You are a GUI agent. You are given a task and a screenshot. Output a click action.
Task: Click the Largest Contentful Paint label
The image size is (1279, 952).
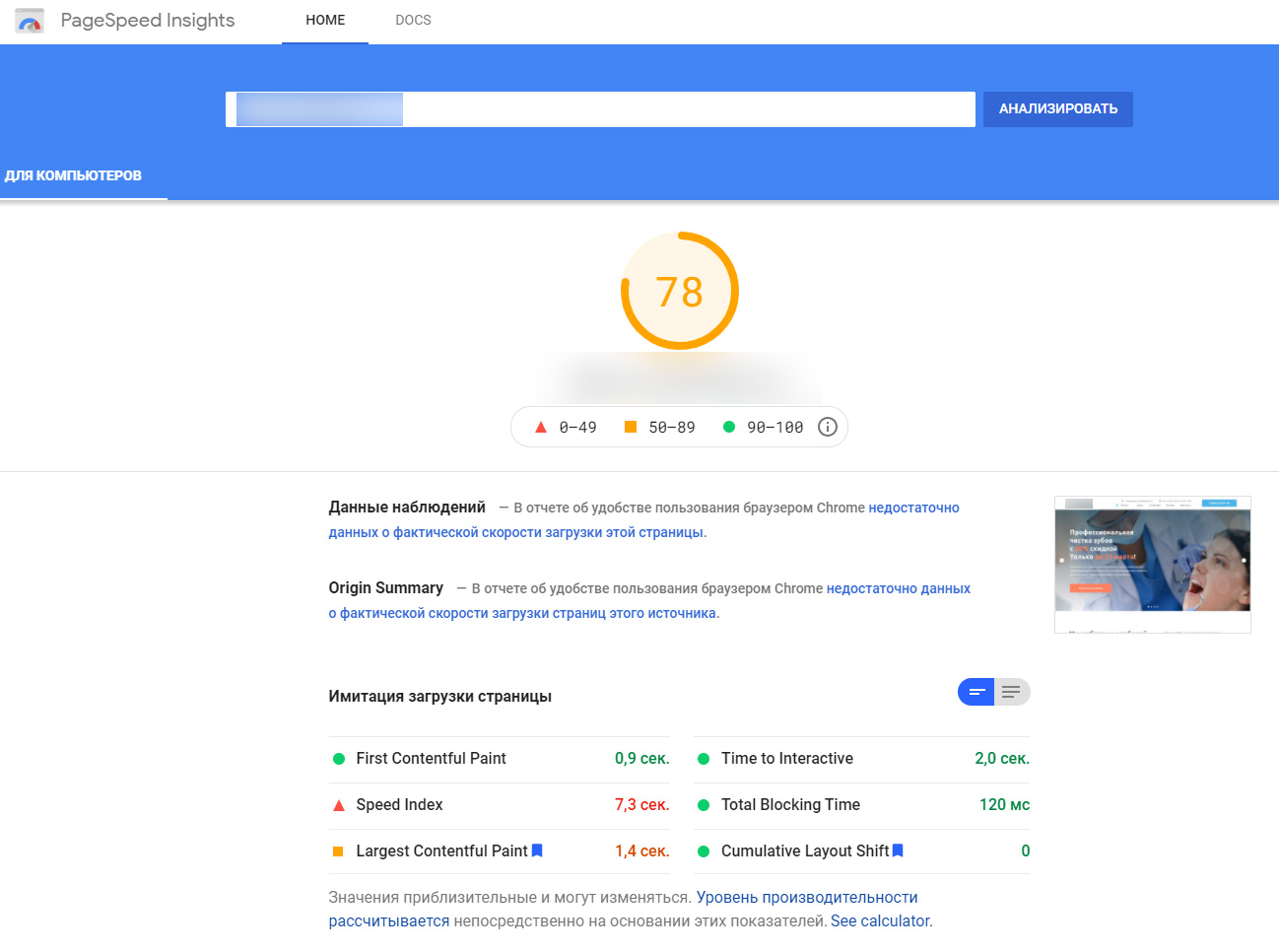coord(441,851)
